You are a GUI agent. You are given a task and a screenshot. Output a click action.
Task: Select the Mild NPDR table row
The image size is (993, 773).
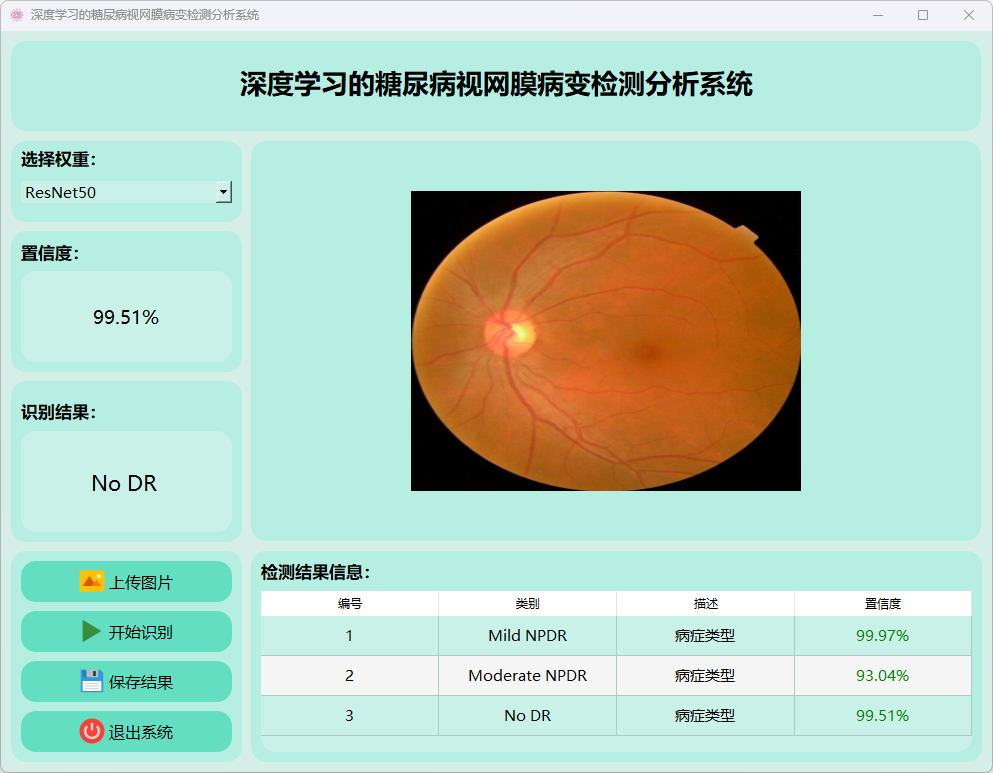click(527, 635)
